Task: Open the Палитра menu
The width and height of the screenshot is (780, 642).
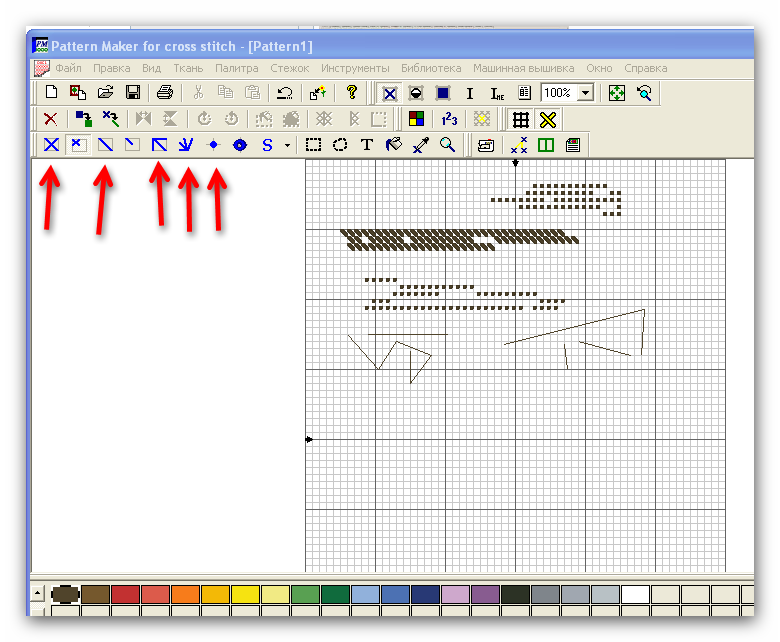Action: pyautogui.click(x=236, y=68)
